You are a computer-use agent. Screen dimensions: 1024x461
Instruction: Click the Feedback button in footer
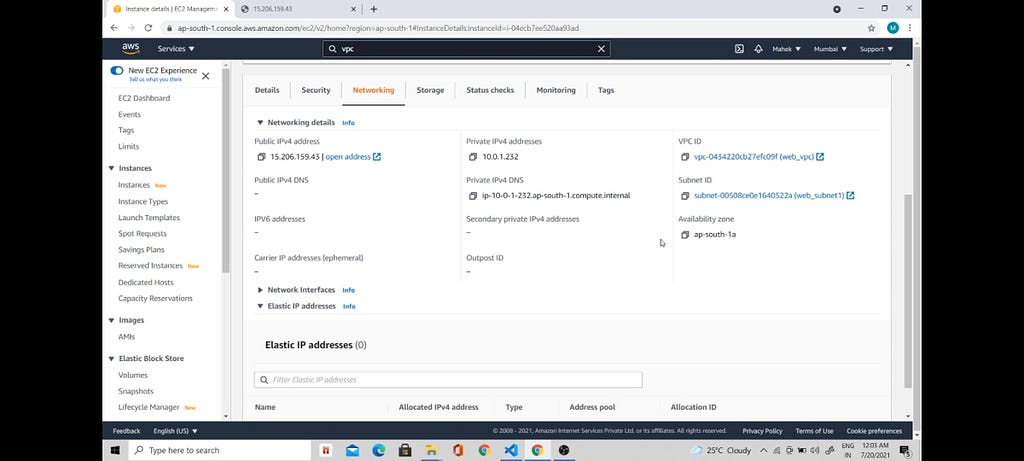pos(126,431)
